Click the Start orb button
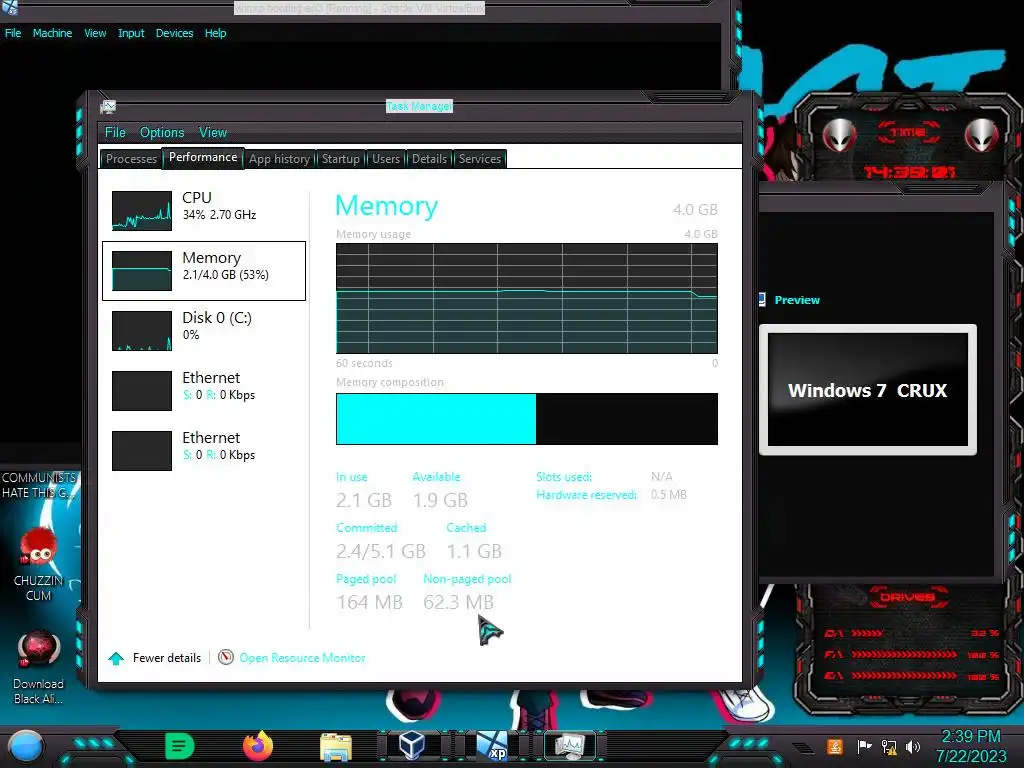The height and width of the screenshot is (768, 1024). click(x=25, y=746)
